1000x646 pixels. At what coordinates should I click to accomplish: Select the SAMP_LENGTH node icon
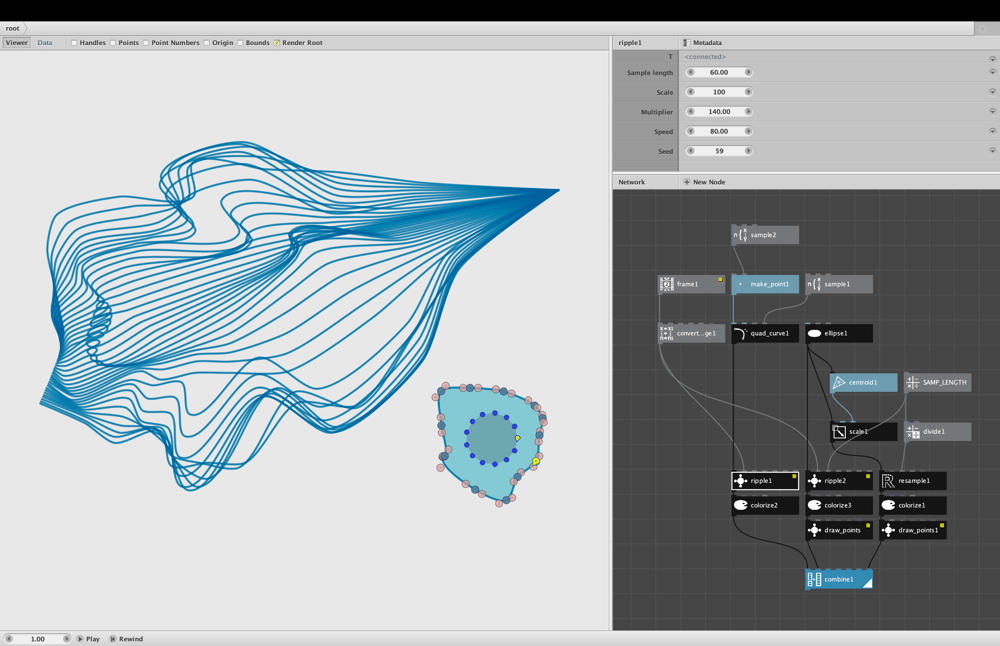913,382
